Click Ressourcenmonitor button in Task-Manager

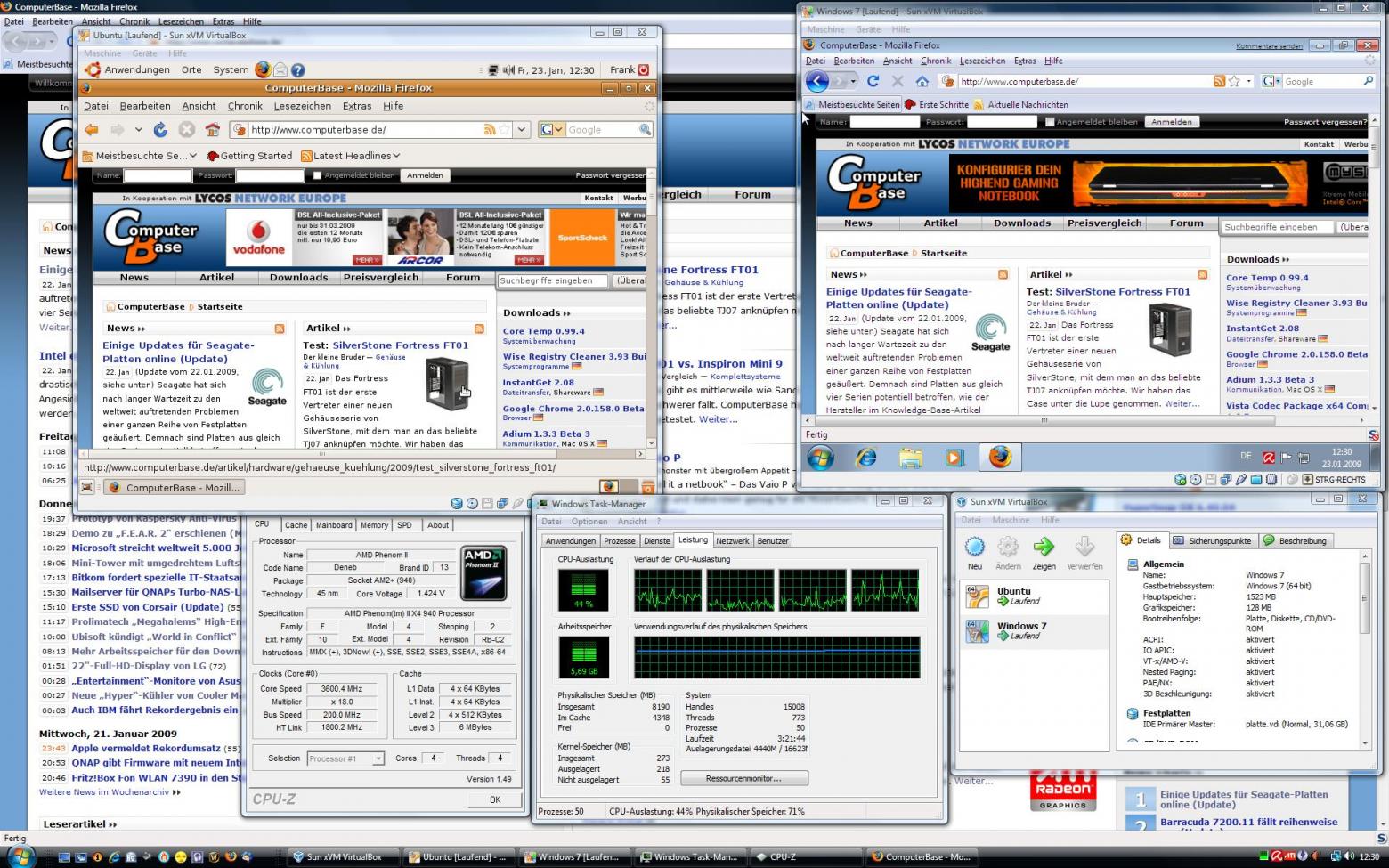coord(743,778)
